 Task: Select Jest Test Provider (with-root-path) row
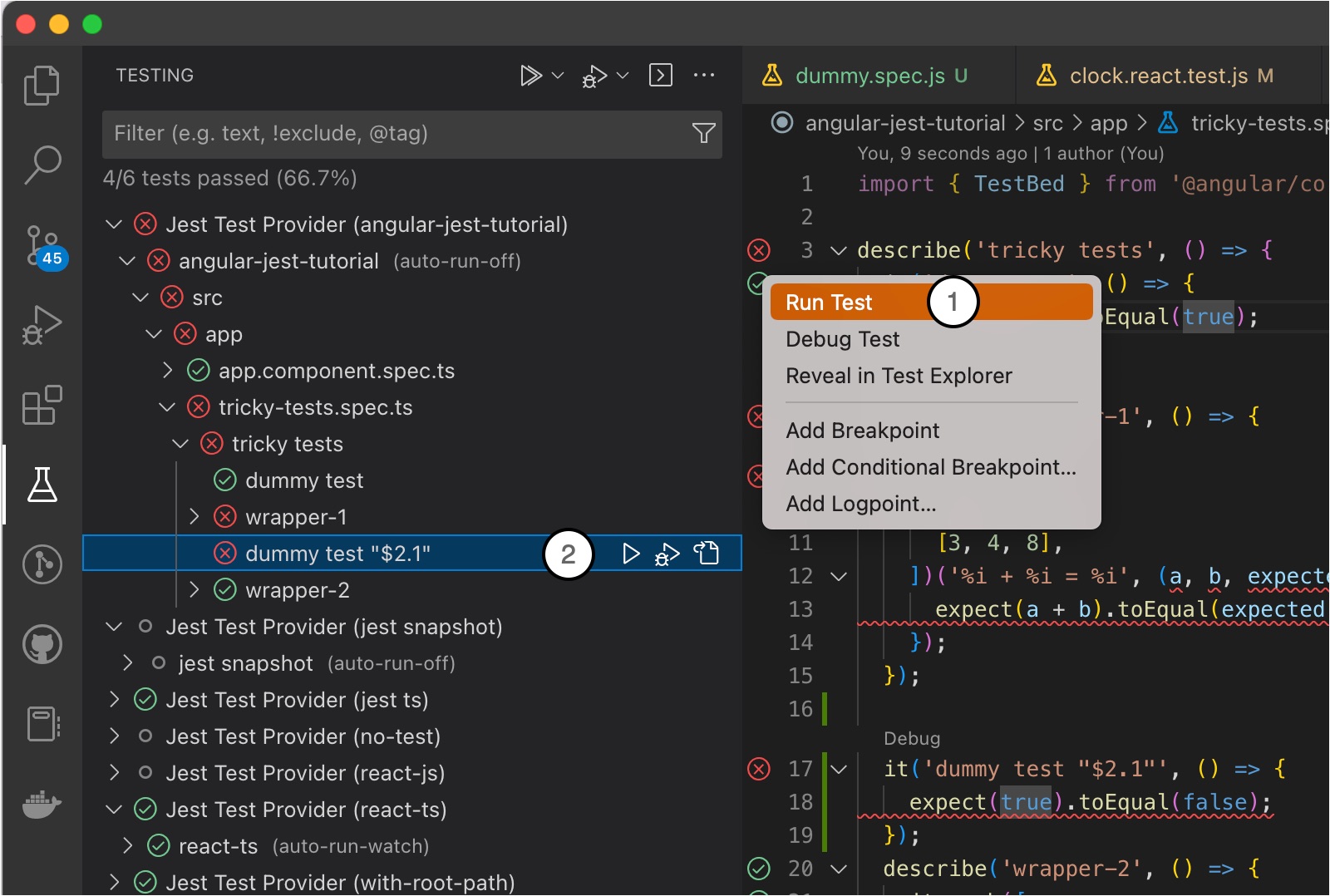click(412, 882)
